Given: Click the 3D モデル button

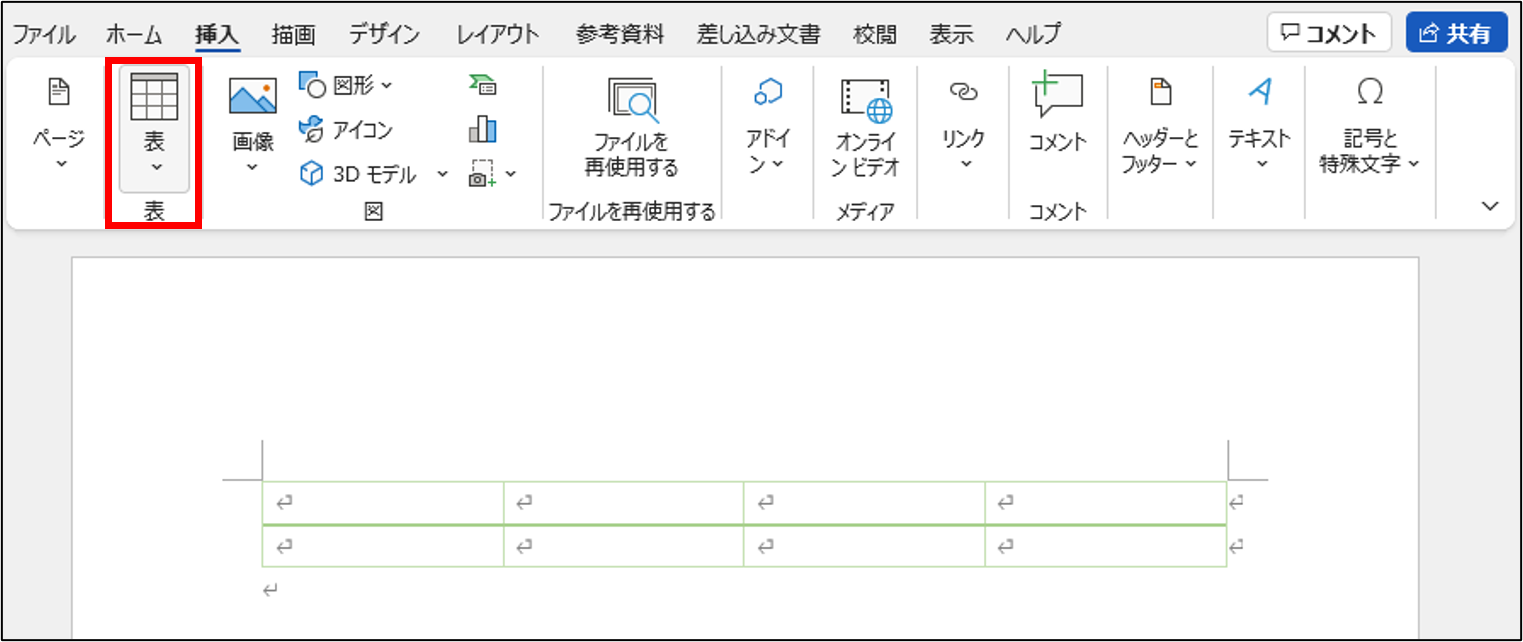Looking at the screenshot, I should (x=359, y=175).
